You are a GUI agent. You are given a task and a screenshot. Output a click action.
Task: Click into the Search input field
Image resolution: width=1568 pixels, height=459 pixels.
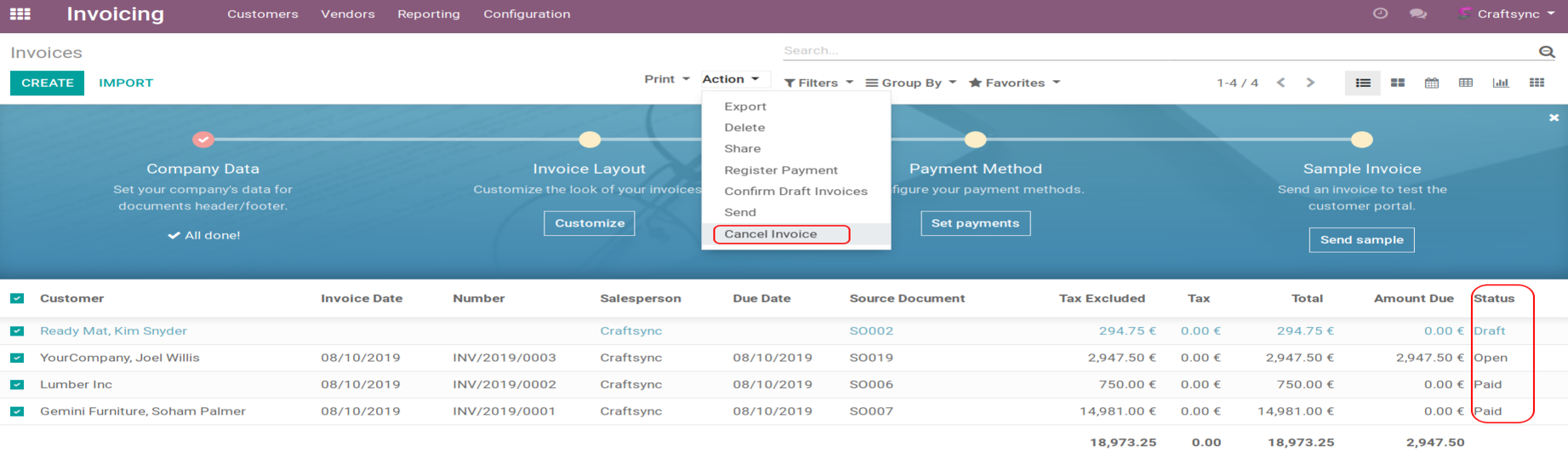click(x=1157, y=51)
